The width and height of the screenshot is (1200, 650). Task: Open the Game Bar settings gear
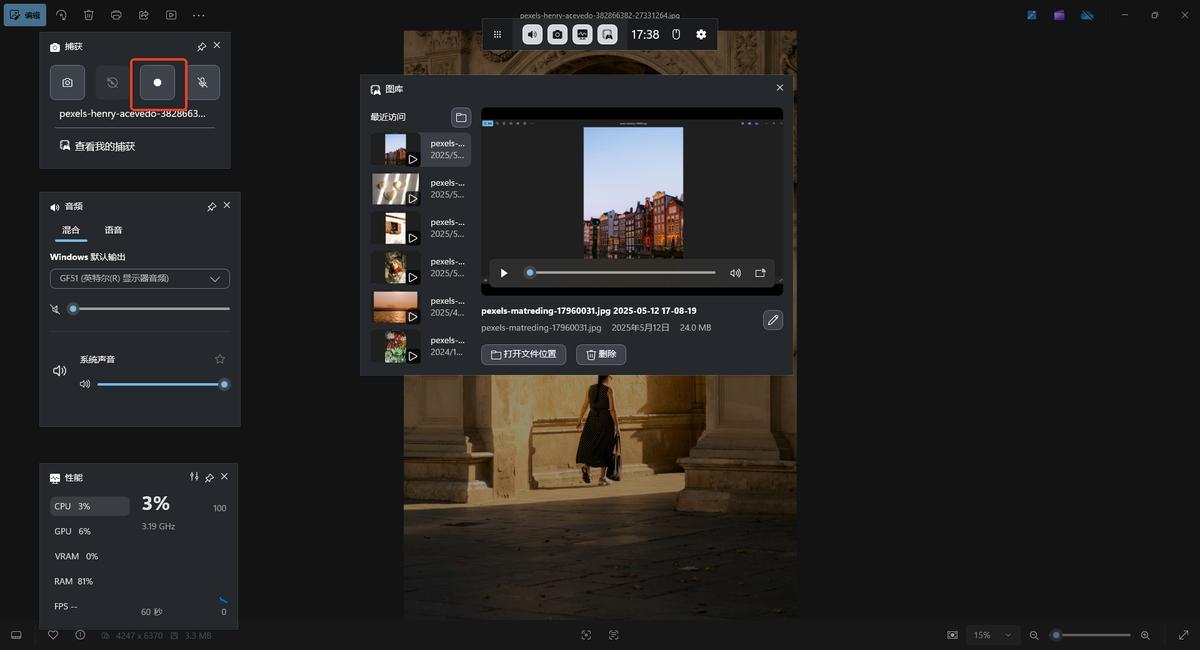(x=701, y=35)
